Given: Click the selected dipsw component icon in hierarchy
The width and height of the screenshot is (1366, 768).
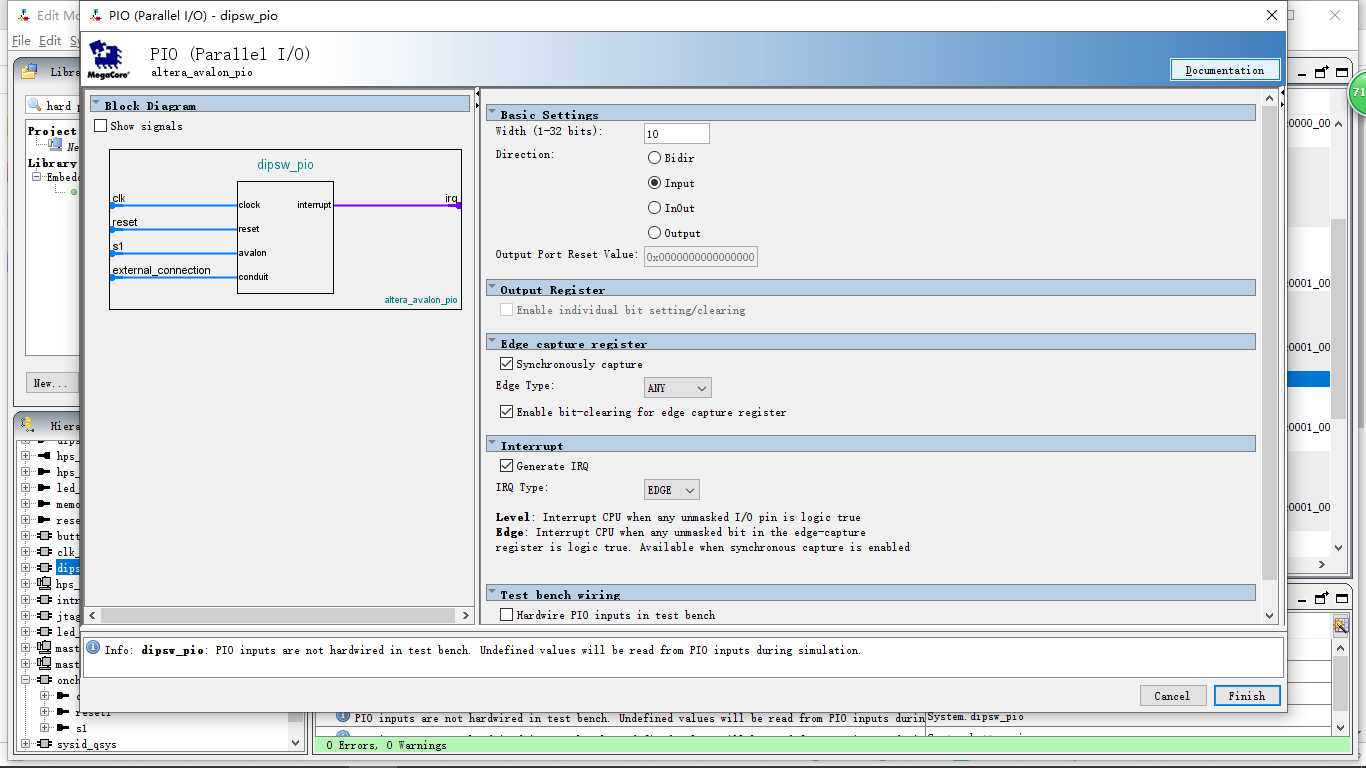Looking at the screenshot, I should click(x=44, y=568).
